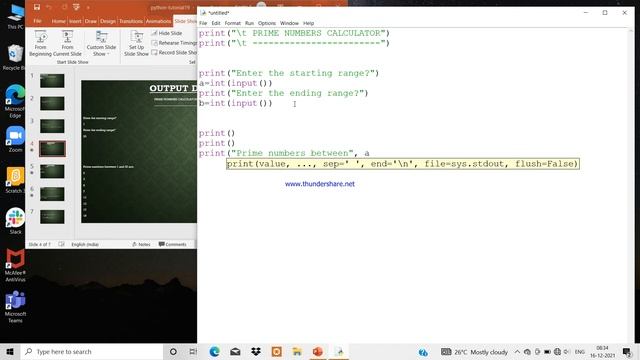Screen dimensions: 640x360
Task: Click the Enter the starting range line
Action: (289, 73)
